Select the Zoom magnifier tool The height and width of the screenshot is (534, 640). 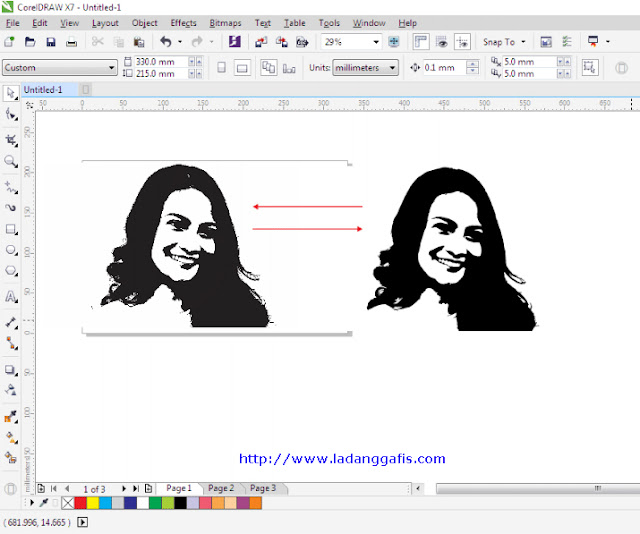pyautogui.click(x=11, y=161)
